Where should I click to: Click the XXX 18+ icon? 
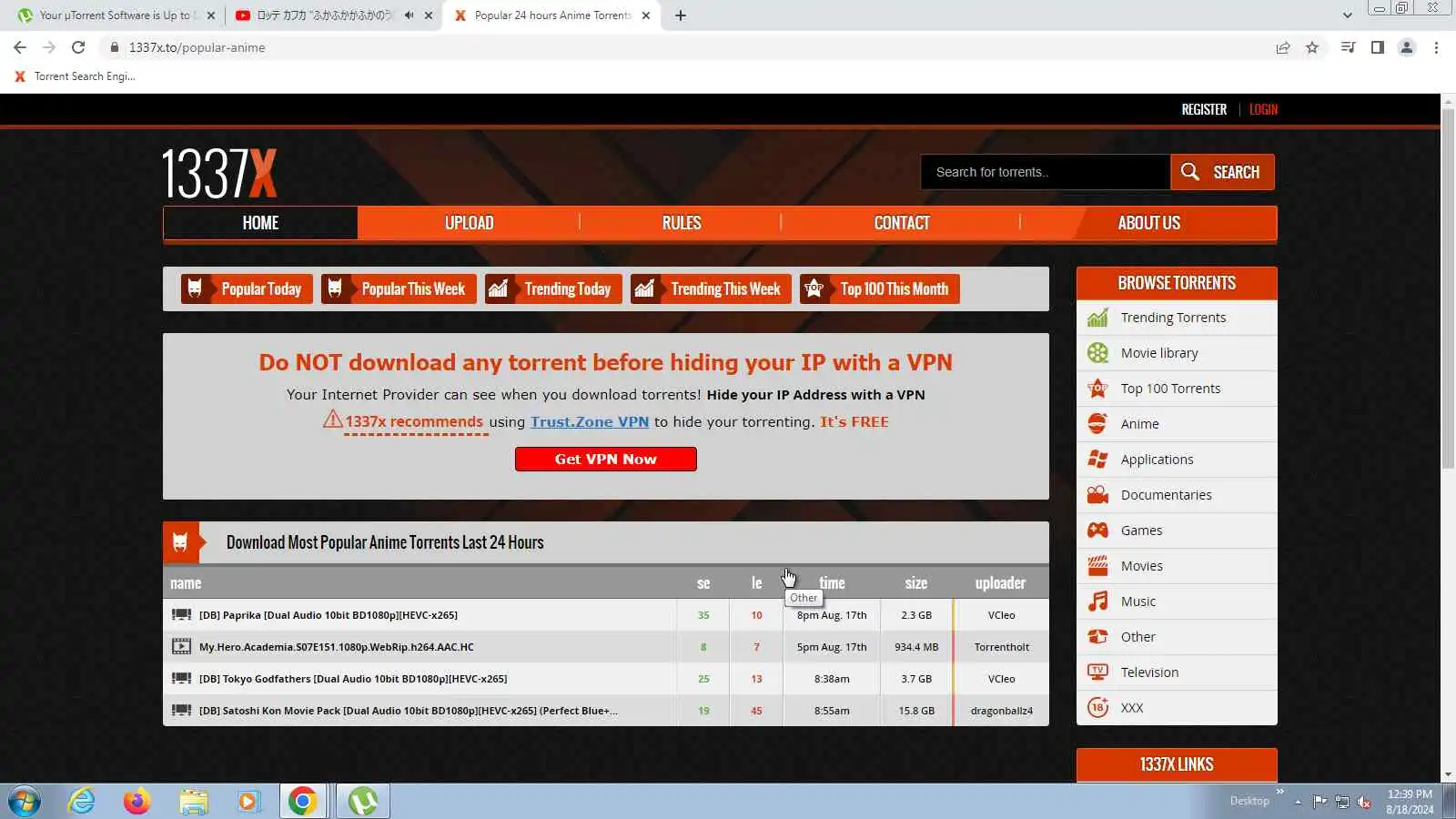(x=1098, y=708)
